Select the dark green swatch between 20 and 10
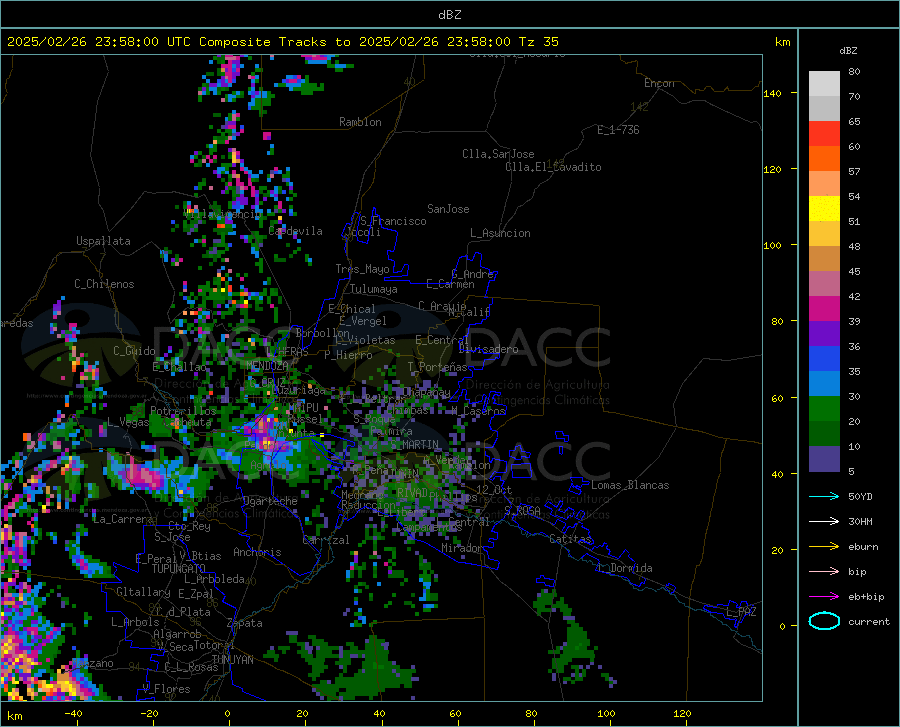The height and width of the screenshot is (727, 900). [824, 434]
